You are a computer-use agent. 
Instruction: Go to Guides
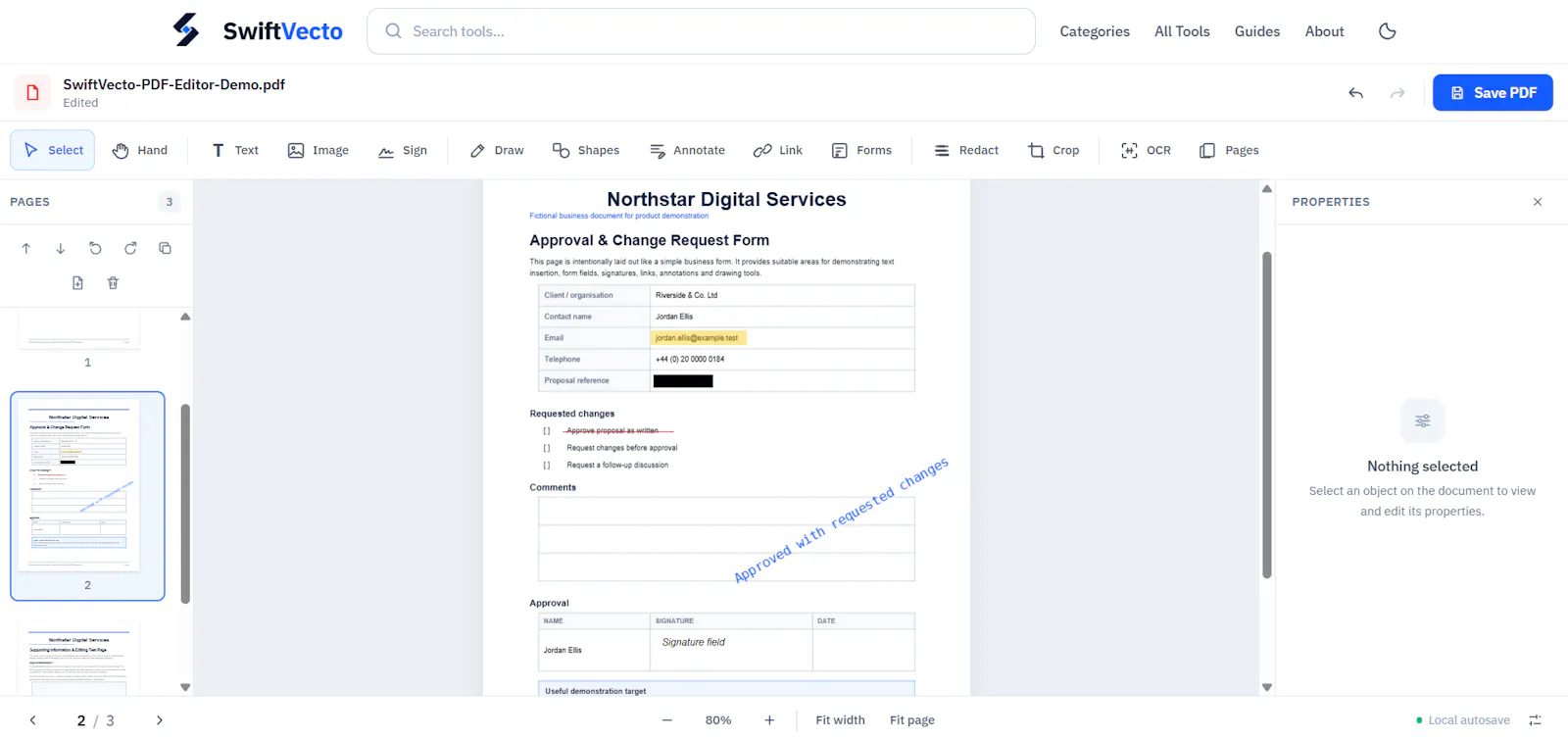(1257, 31)
